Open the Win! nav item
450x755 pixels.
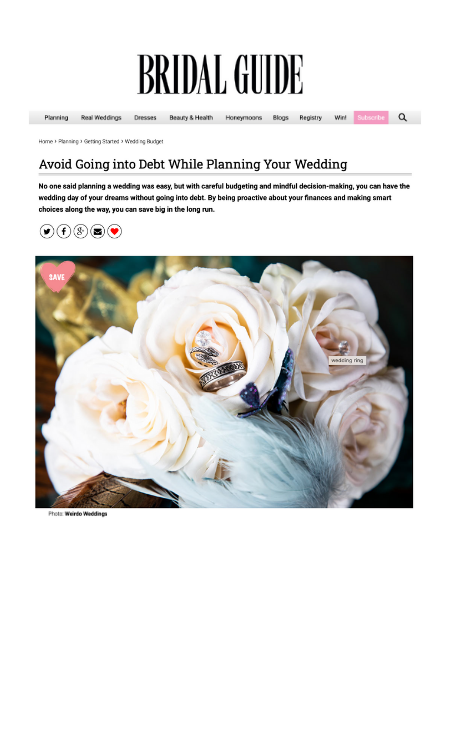click(x=340, y=117)
